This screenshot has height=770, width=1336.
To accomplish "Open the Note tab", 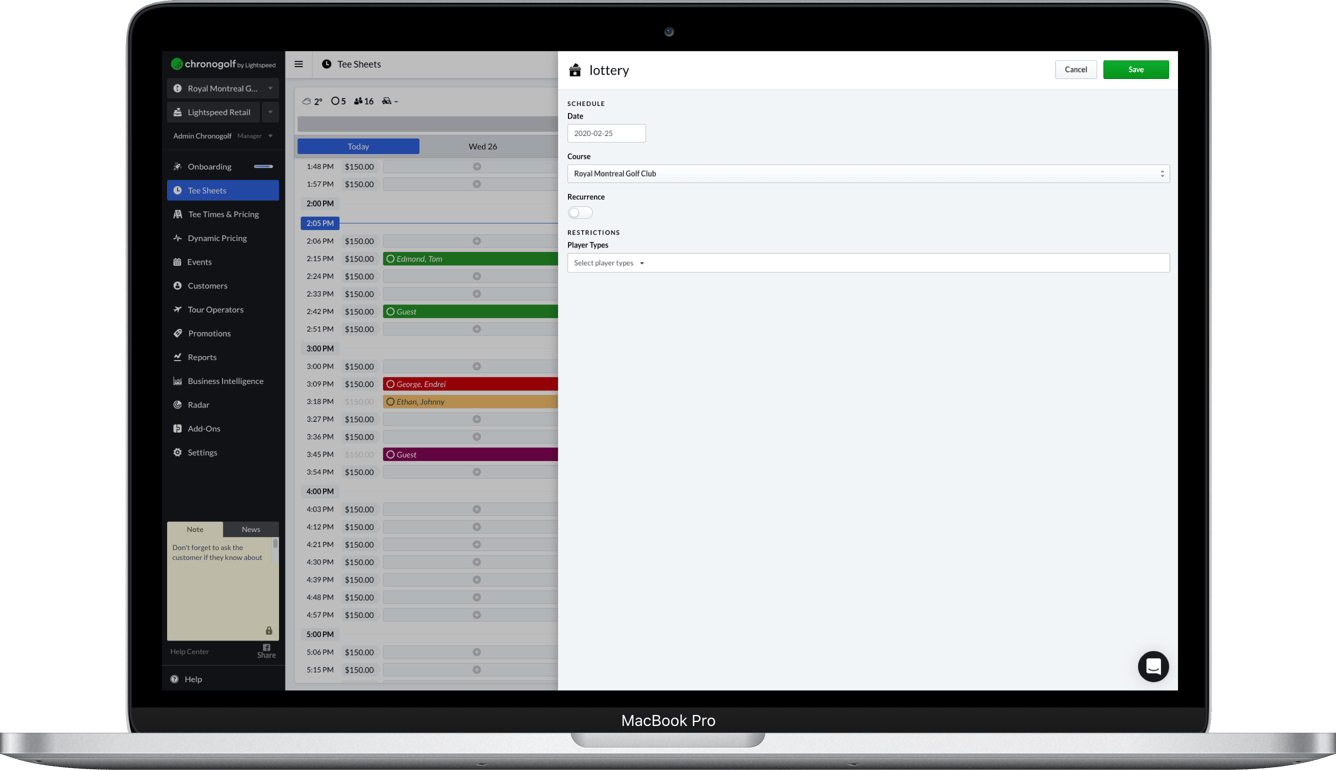I will pos(195,529).
